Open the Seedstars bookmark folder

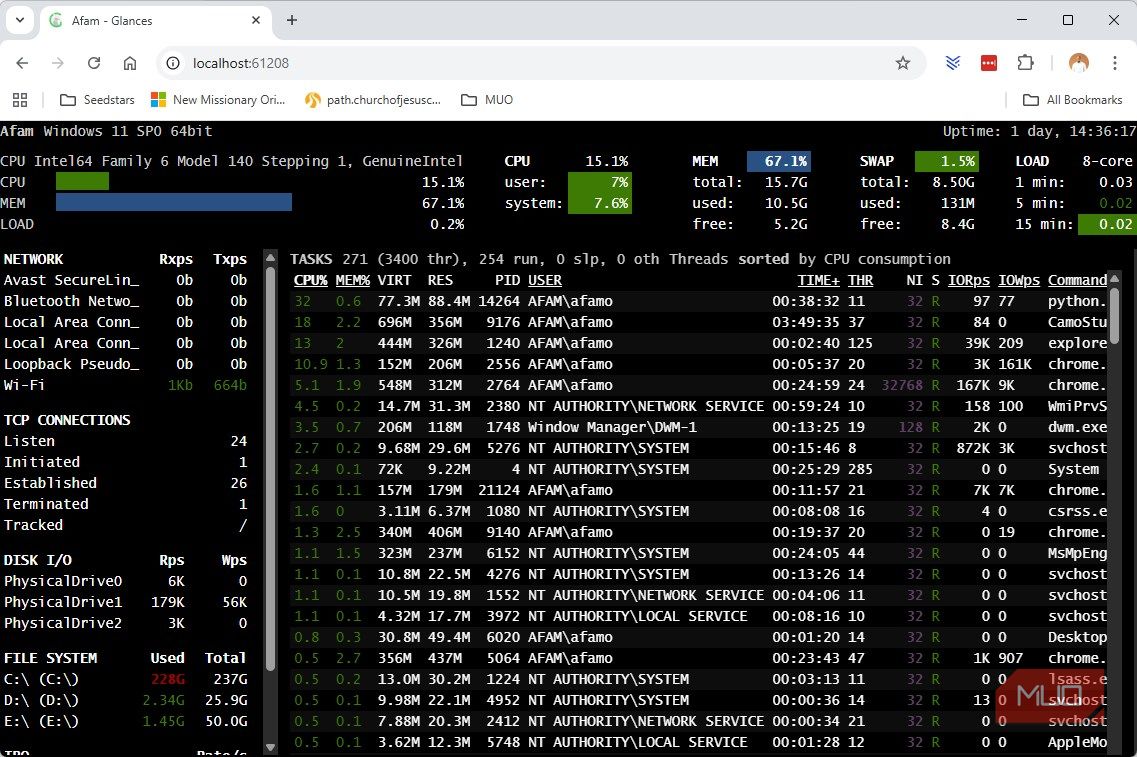(97, 100)
